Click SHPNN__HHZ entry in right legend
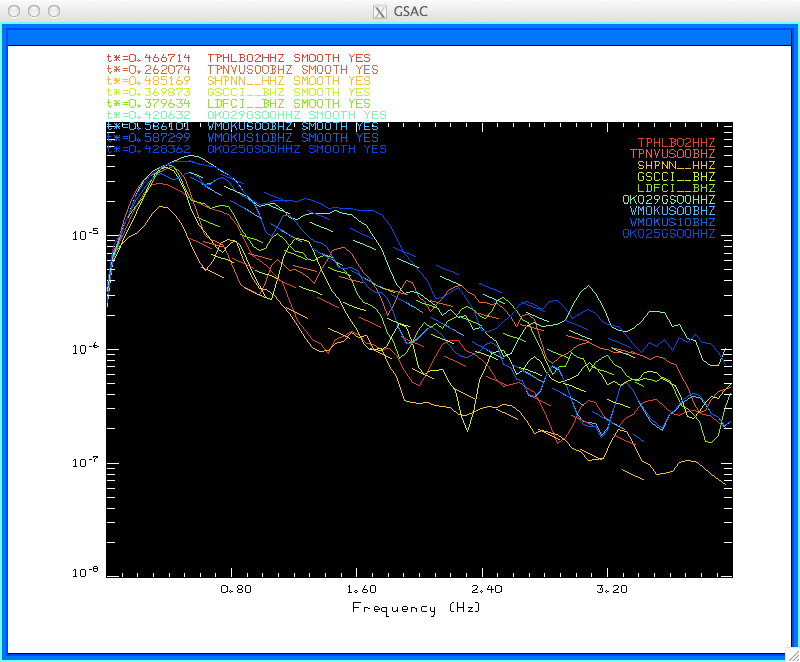 point(676,165)
